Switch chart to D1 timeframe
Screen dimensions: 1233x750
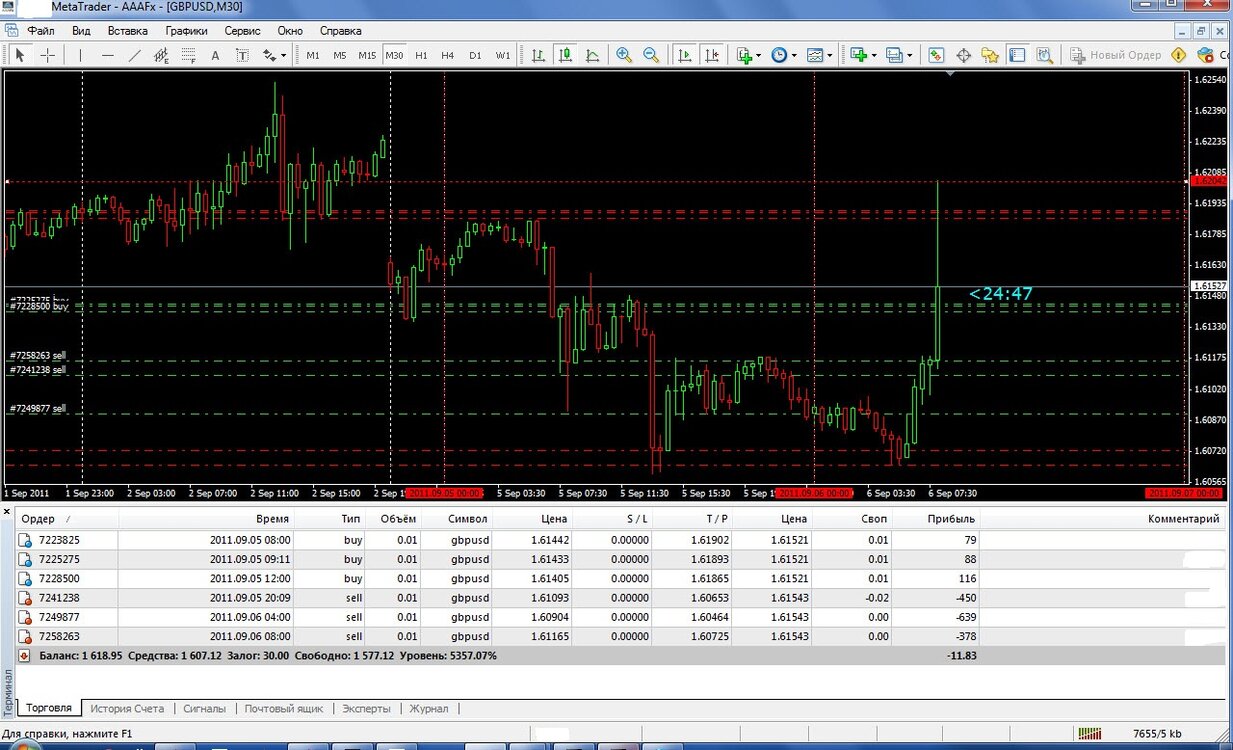(x=475, y=55)
